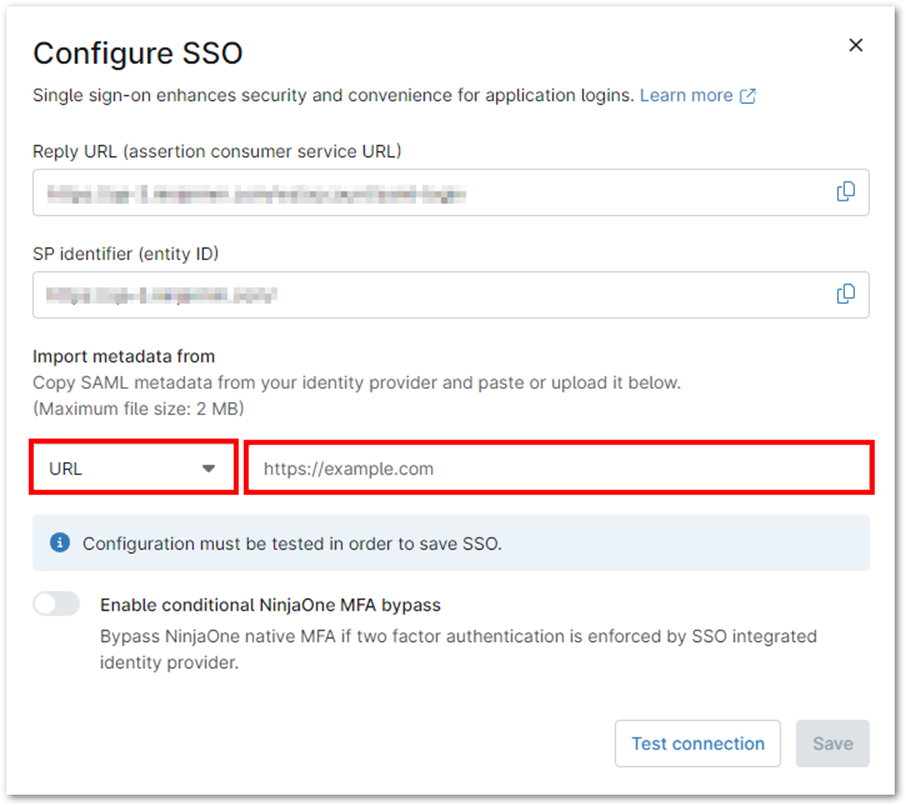Copy the SP identifier entity ID
Viewport: 906px width, 806px height.
coord(845,294)
